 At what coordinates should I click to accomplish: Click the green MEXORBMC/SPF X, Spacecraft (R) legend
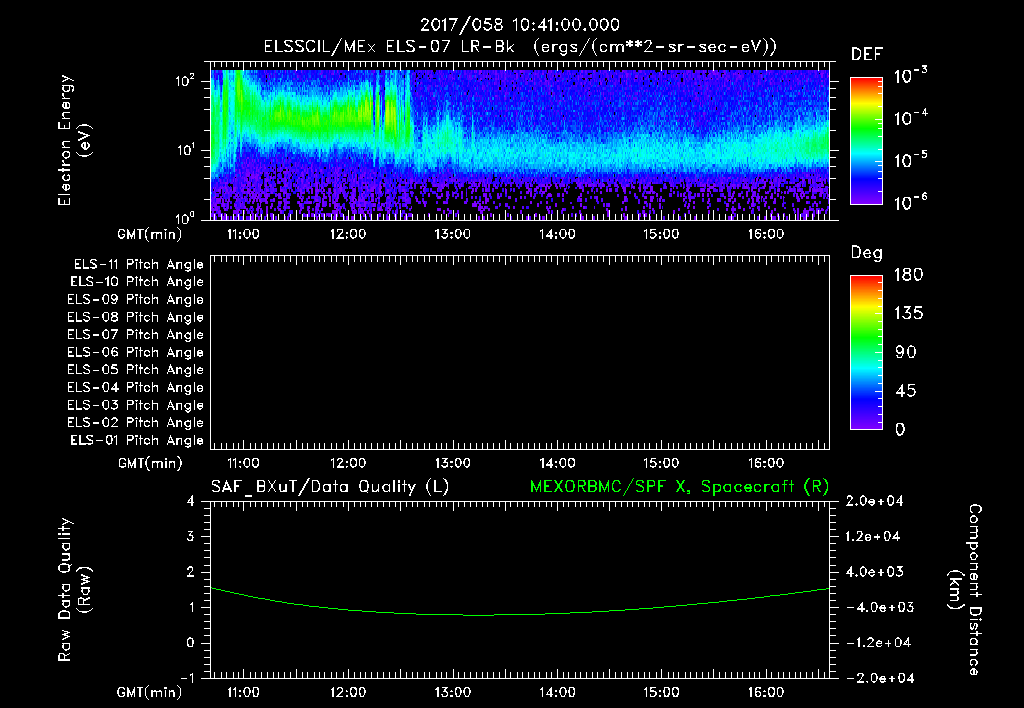[x=679, y=487]
